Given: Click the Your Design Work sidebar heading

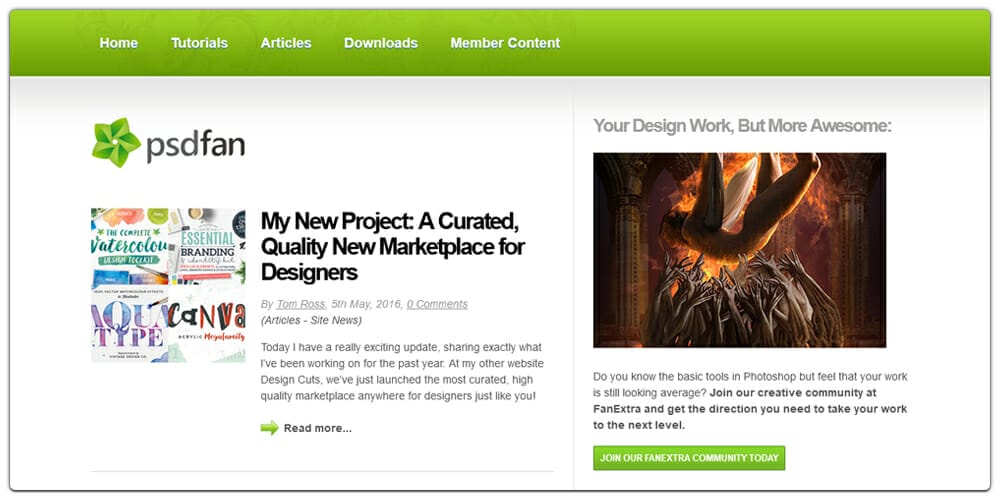Looking at the screenshot, I should coord(742,126).
